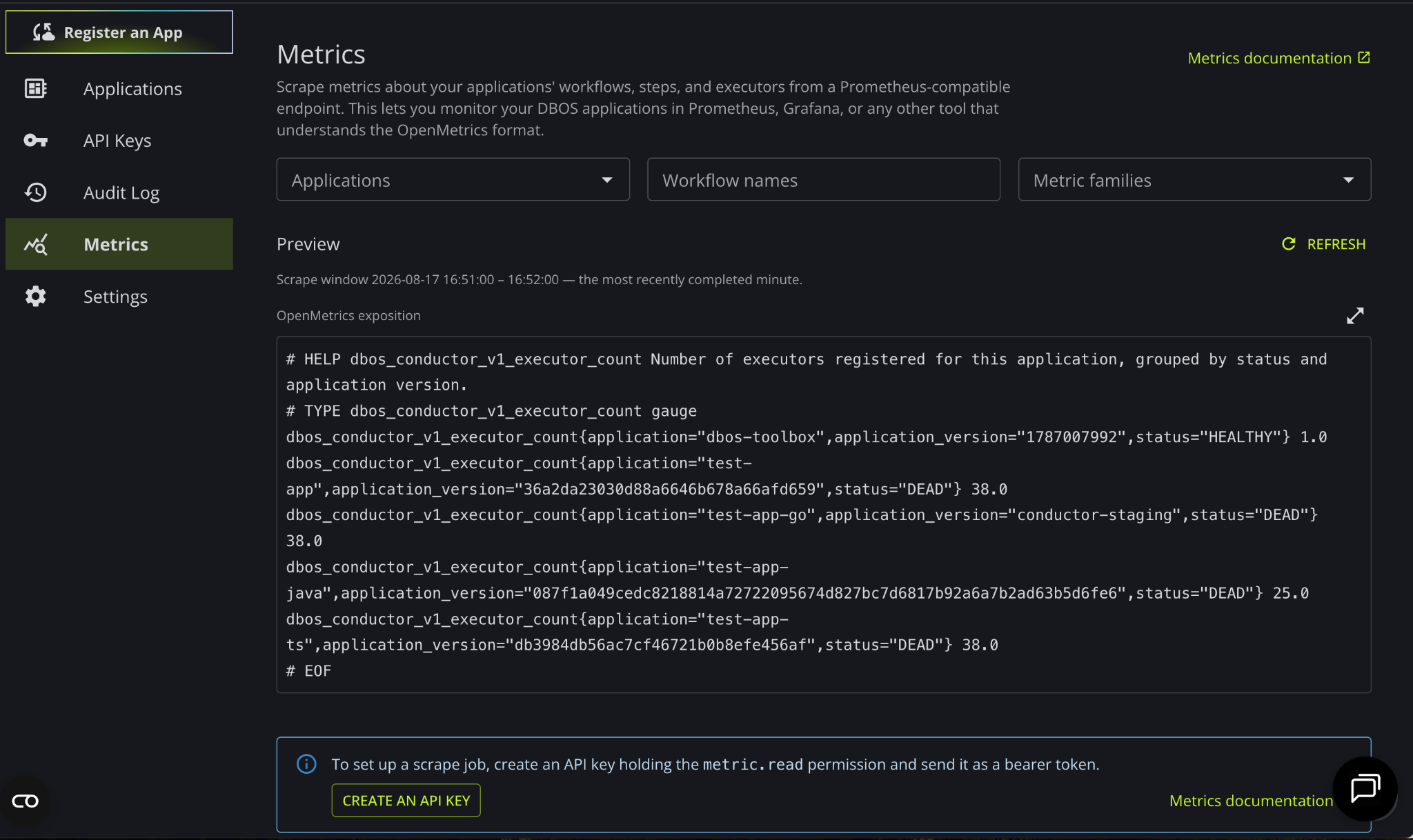Click the round link icon at bottom left
The width and height of the screenshot is (1413, 840).
pyautogui.click(x=26, y=801)
